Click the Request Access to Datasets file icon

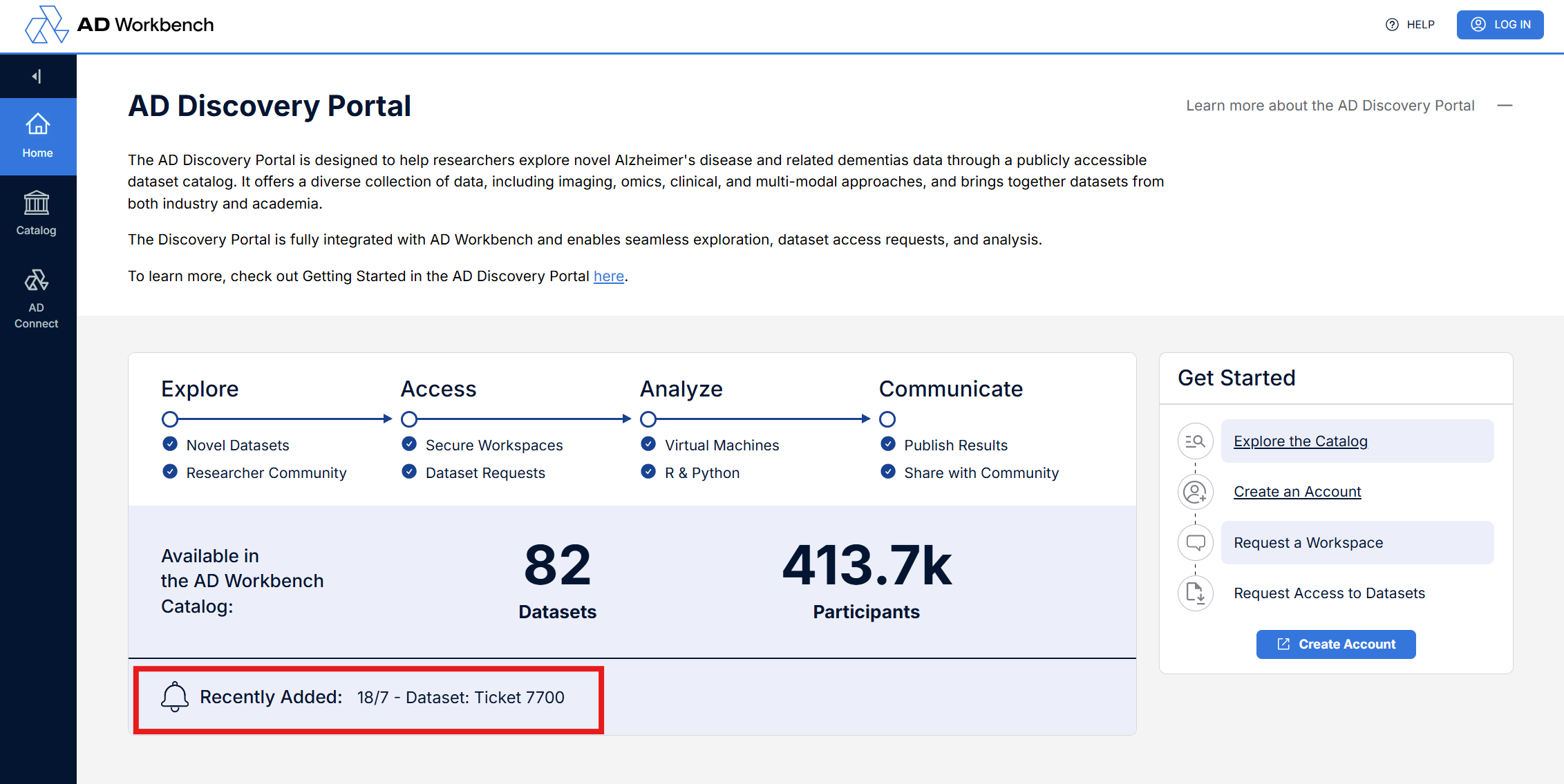pyautogui.click(x=1195, y=593)
